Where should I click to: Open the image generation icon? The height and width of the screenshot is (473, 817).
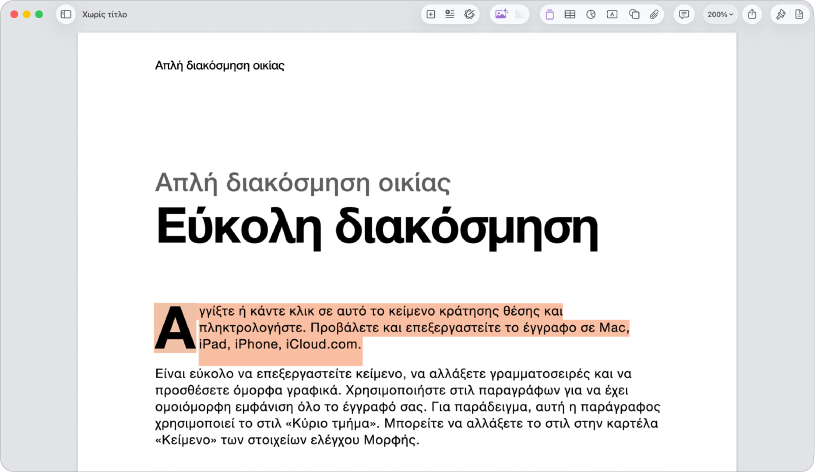501,15
